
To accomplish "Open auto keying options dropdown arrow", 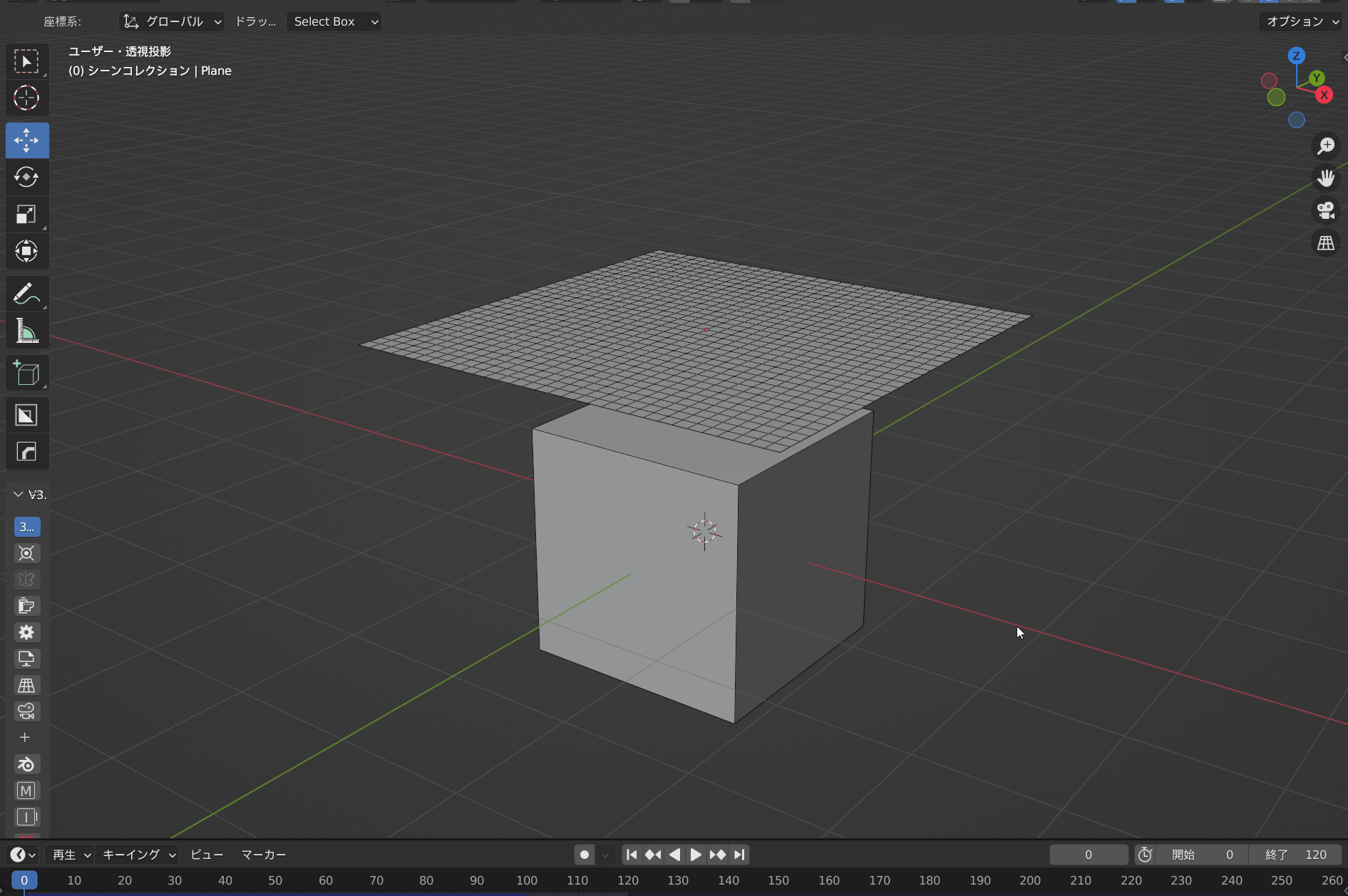I will [605, 855].
